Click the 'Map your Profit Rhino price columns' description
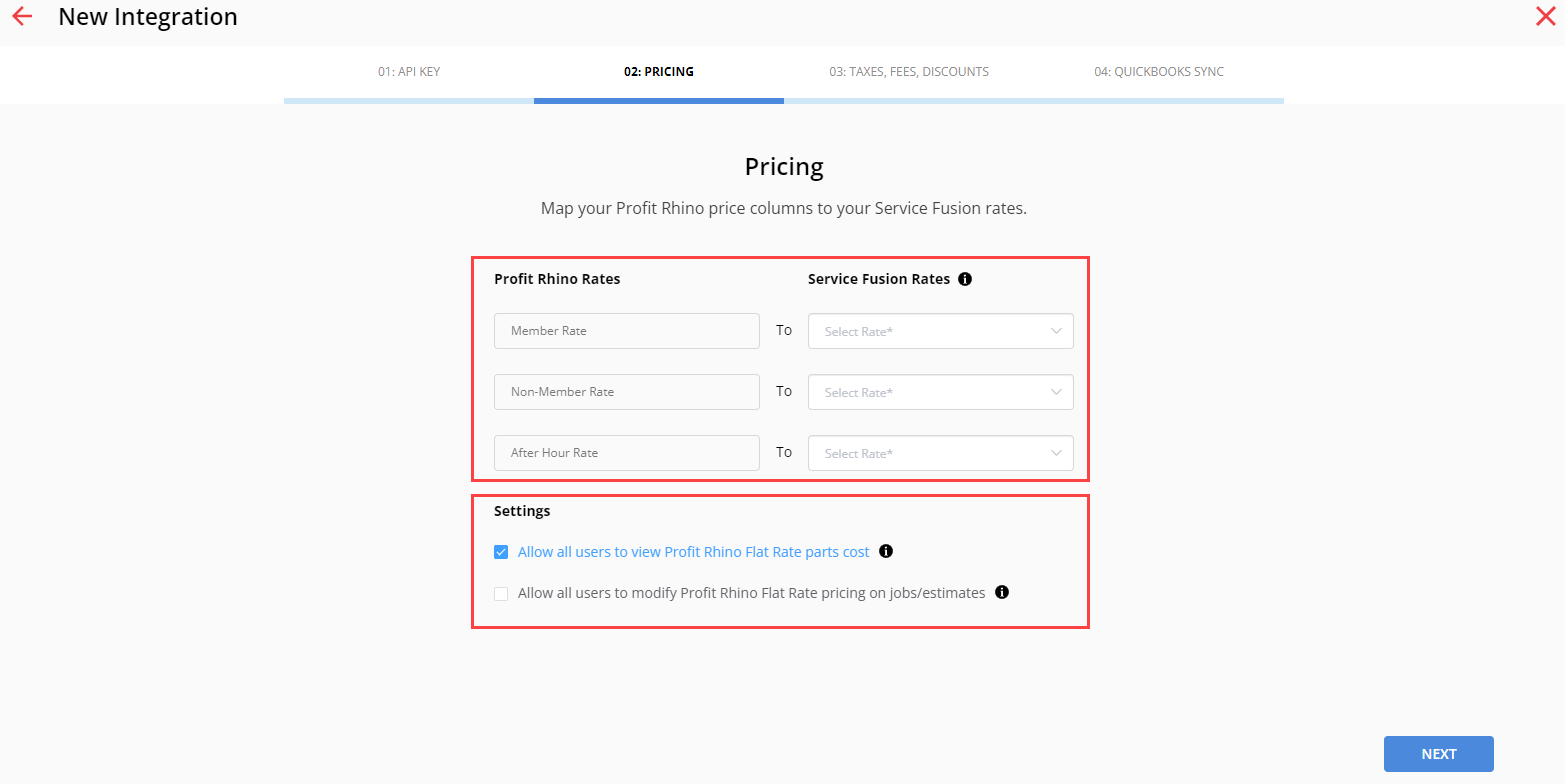Viewport: 1565px width, 784px height. point(784,209)
